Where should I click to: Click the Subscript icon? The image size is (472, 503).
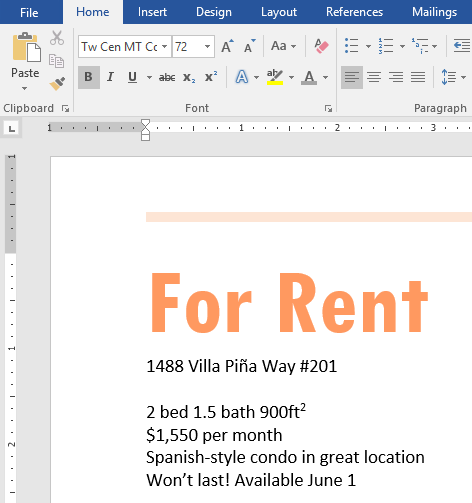(189, 77)
